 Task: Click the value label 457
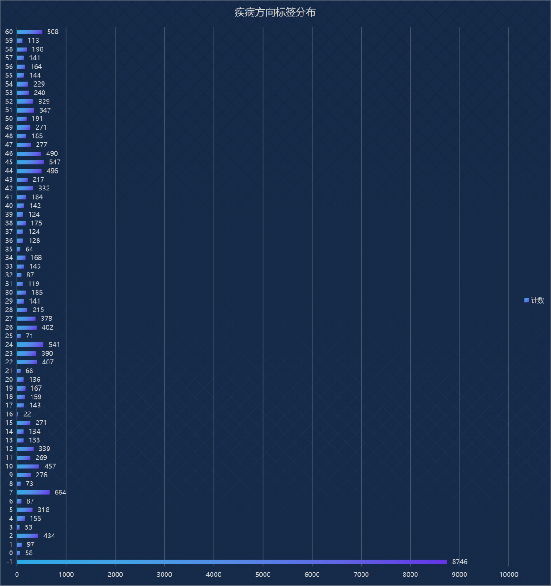50,466
